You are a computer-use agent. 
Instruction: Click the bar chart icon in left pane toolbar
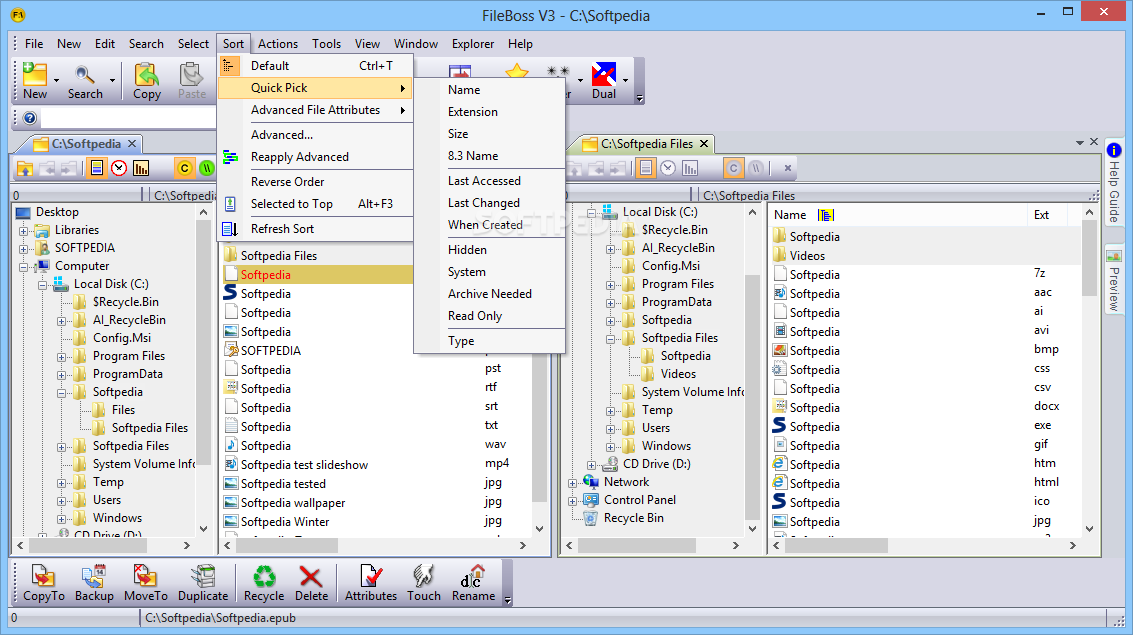point(141,168)
